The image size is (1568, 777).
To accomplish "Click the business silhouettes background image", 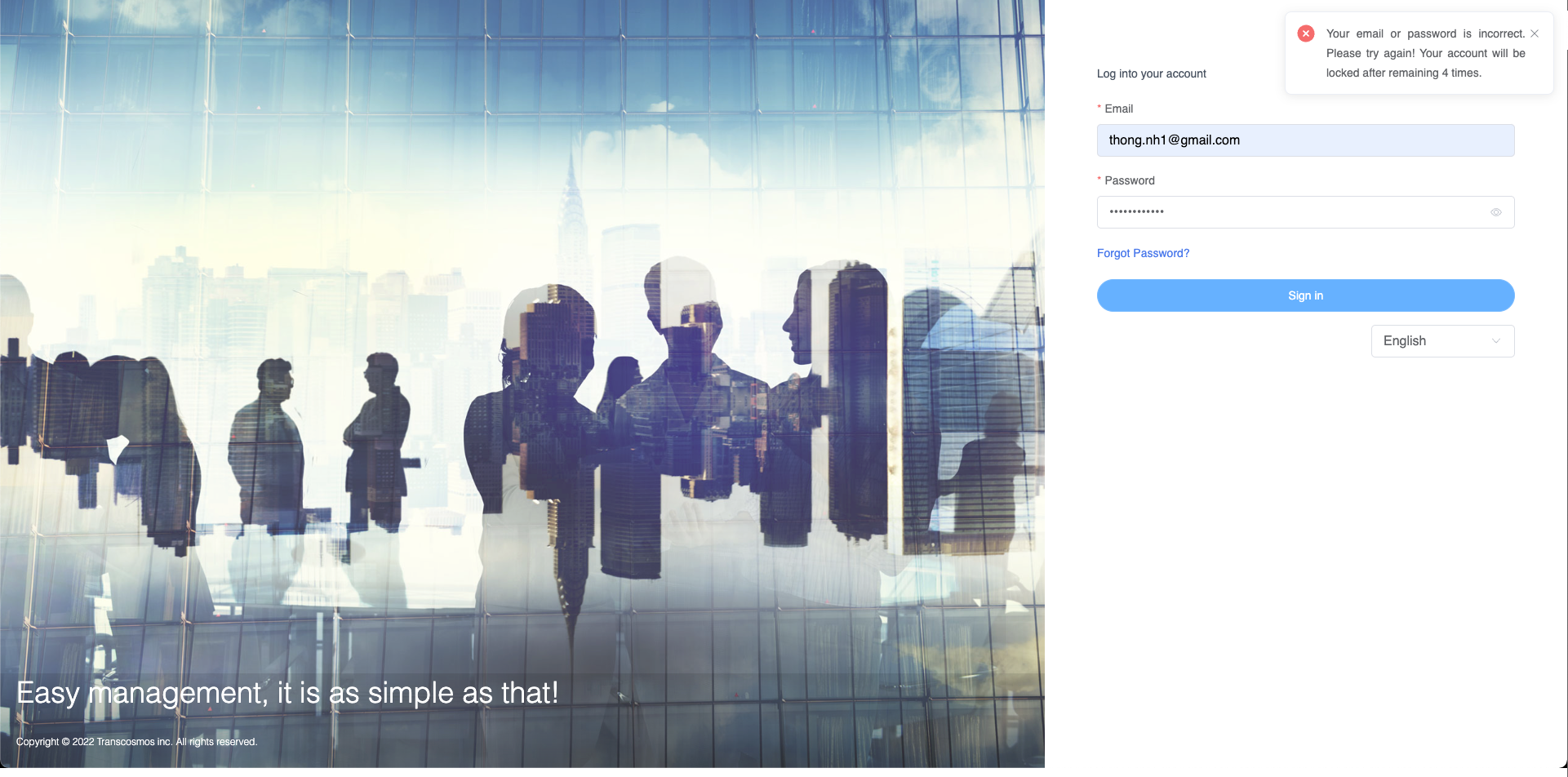I will coord(522,367).
